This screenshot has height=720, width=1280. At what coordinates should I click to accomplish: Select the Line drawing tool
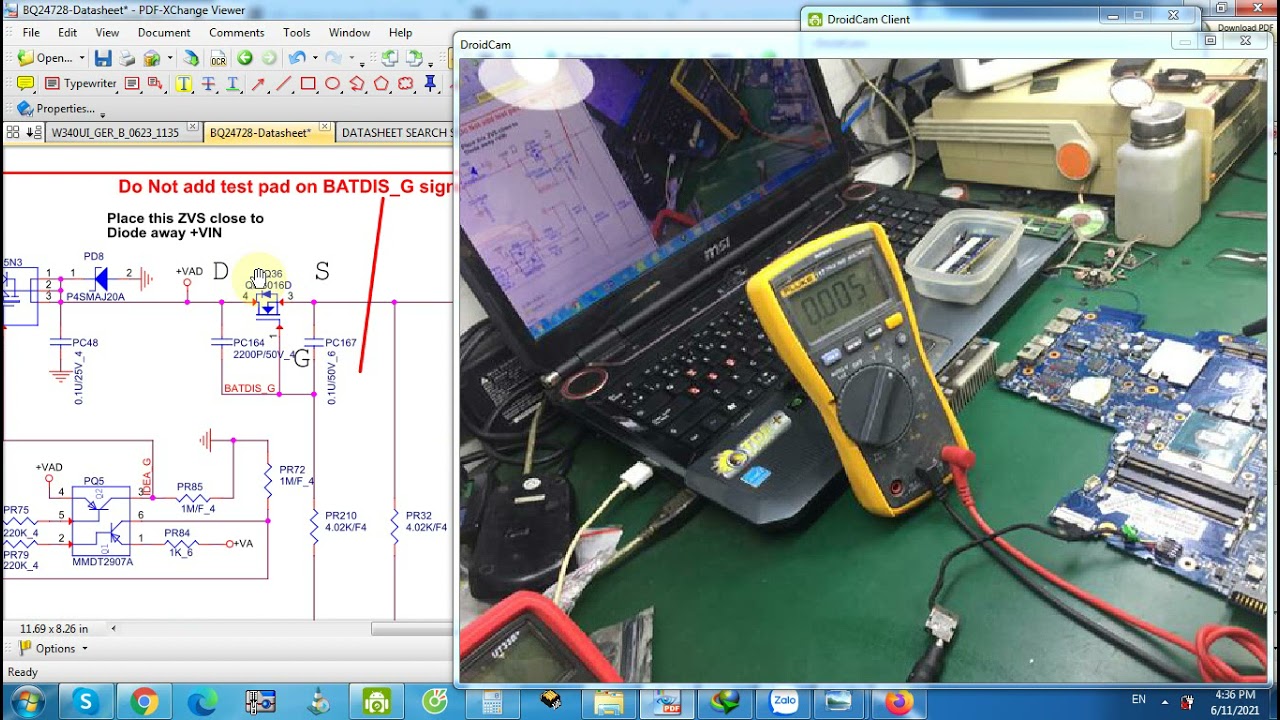[283, 83]
